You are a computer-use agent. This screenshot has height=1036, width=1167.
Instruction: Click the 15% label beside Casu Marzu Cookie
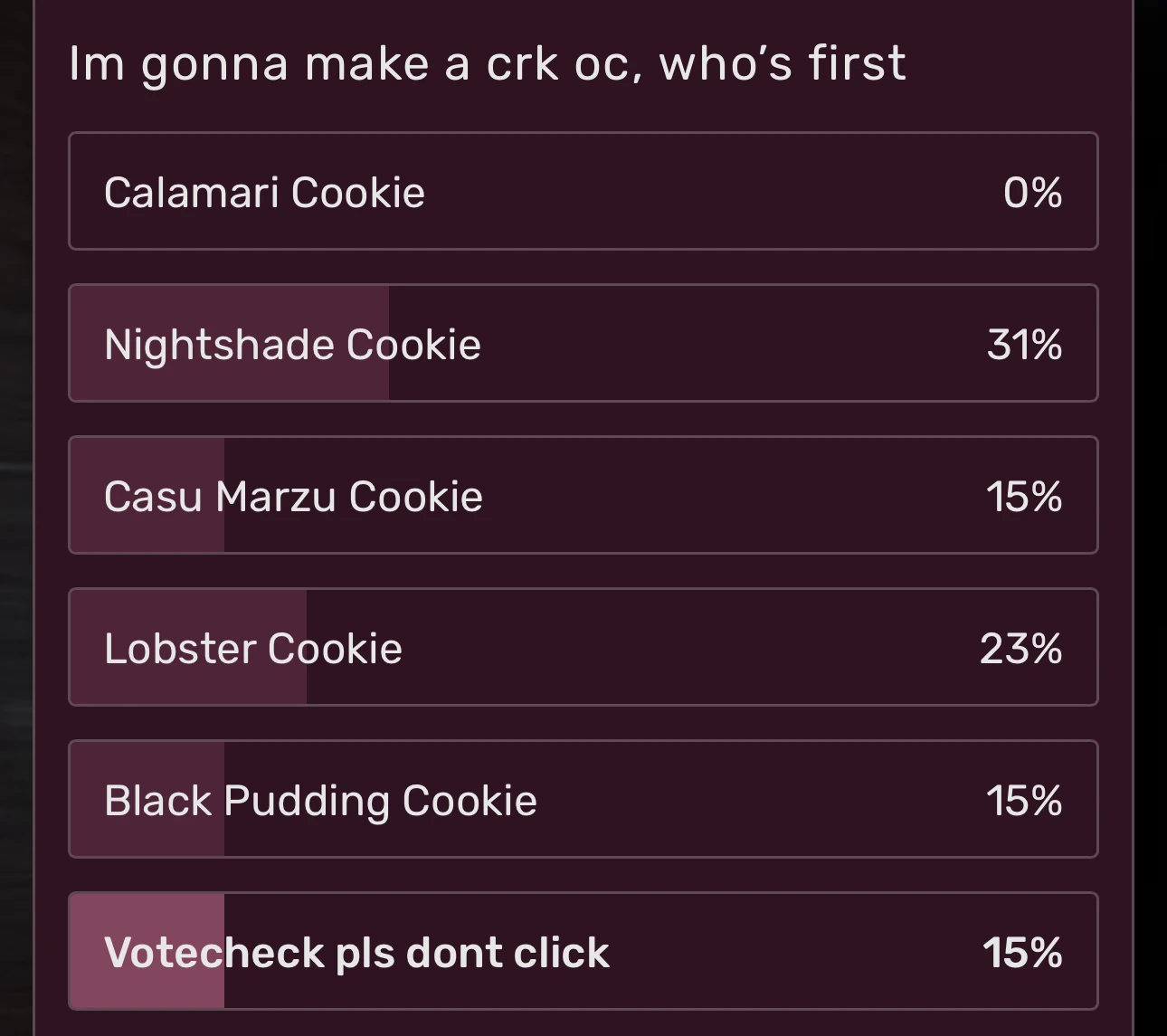point(1024,496)
